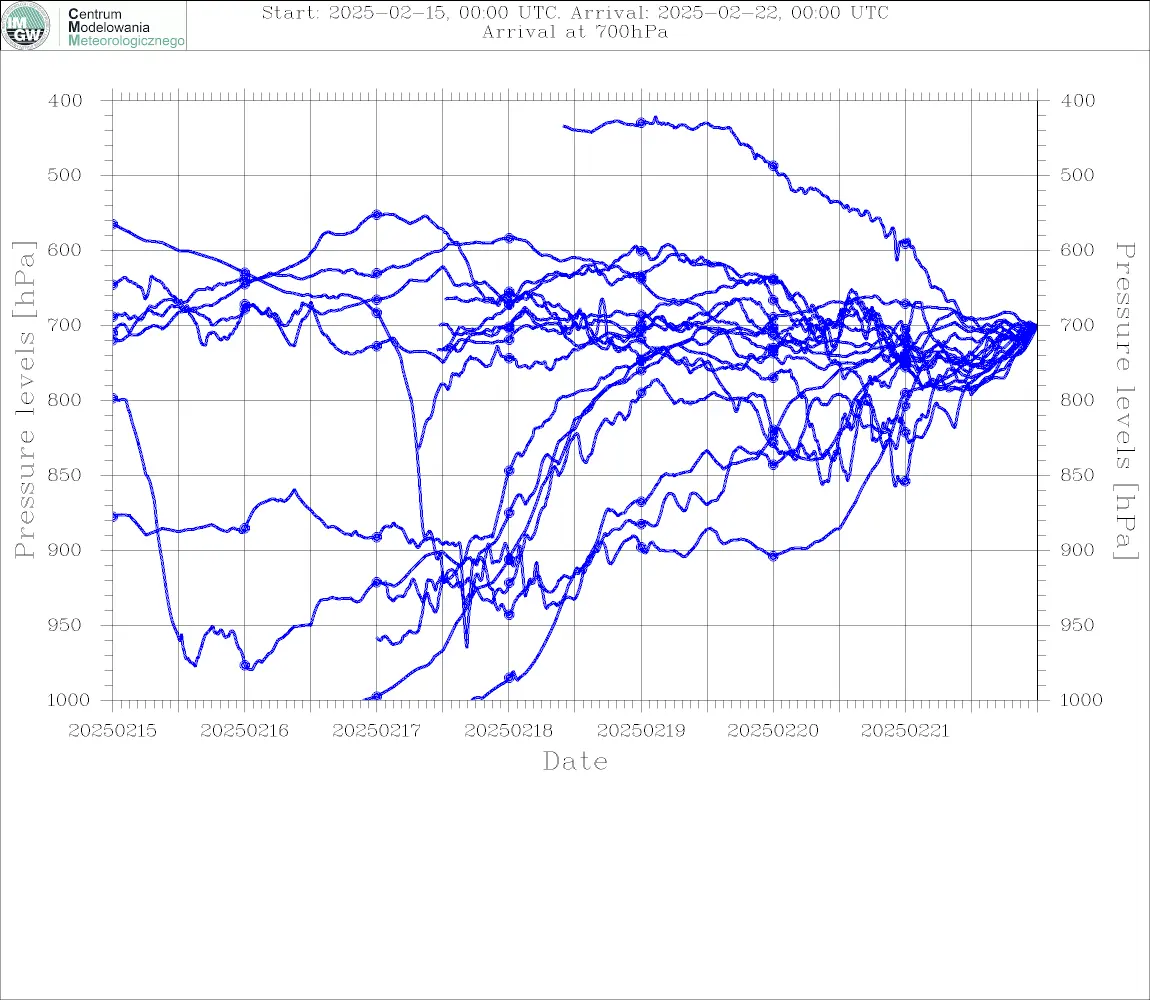
Task: Click the left axis 800 label
Action: [65, 401]
